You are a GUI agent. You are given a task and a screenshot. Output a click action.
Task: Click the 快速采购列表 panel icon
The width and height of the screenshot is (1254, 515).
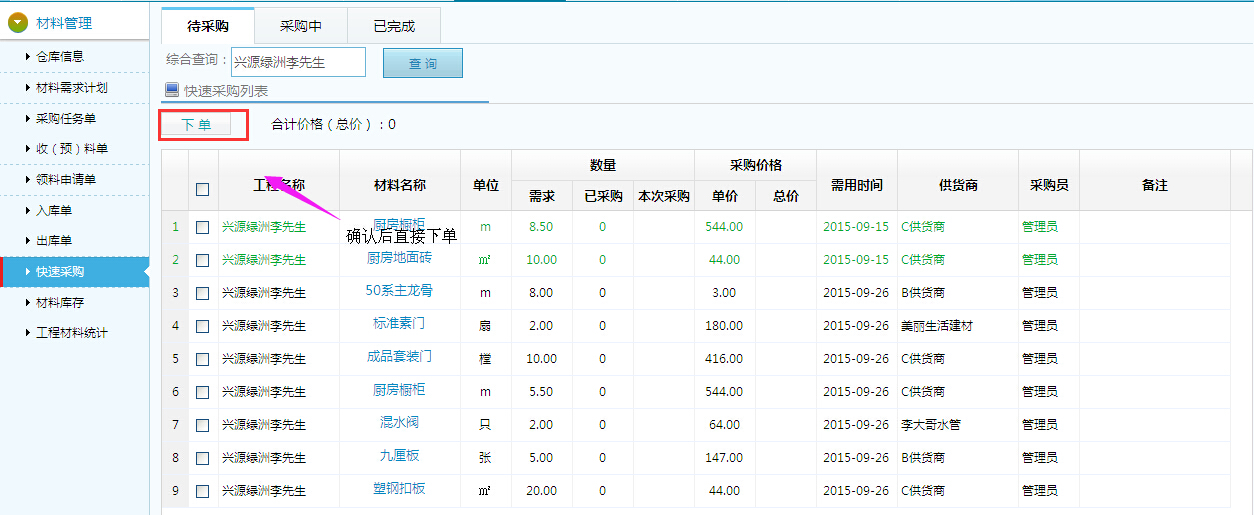pyautogui.click(x=172, y=90)
